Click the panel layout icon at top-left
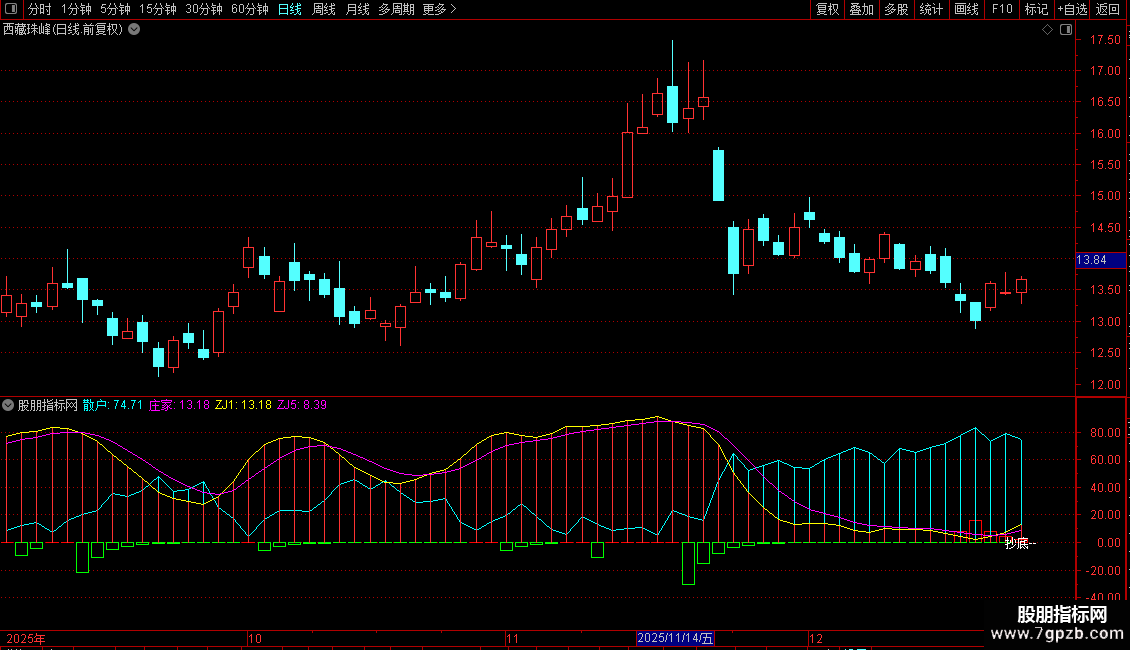1130x650 pixels. (x=9, y=9)
